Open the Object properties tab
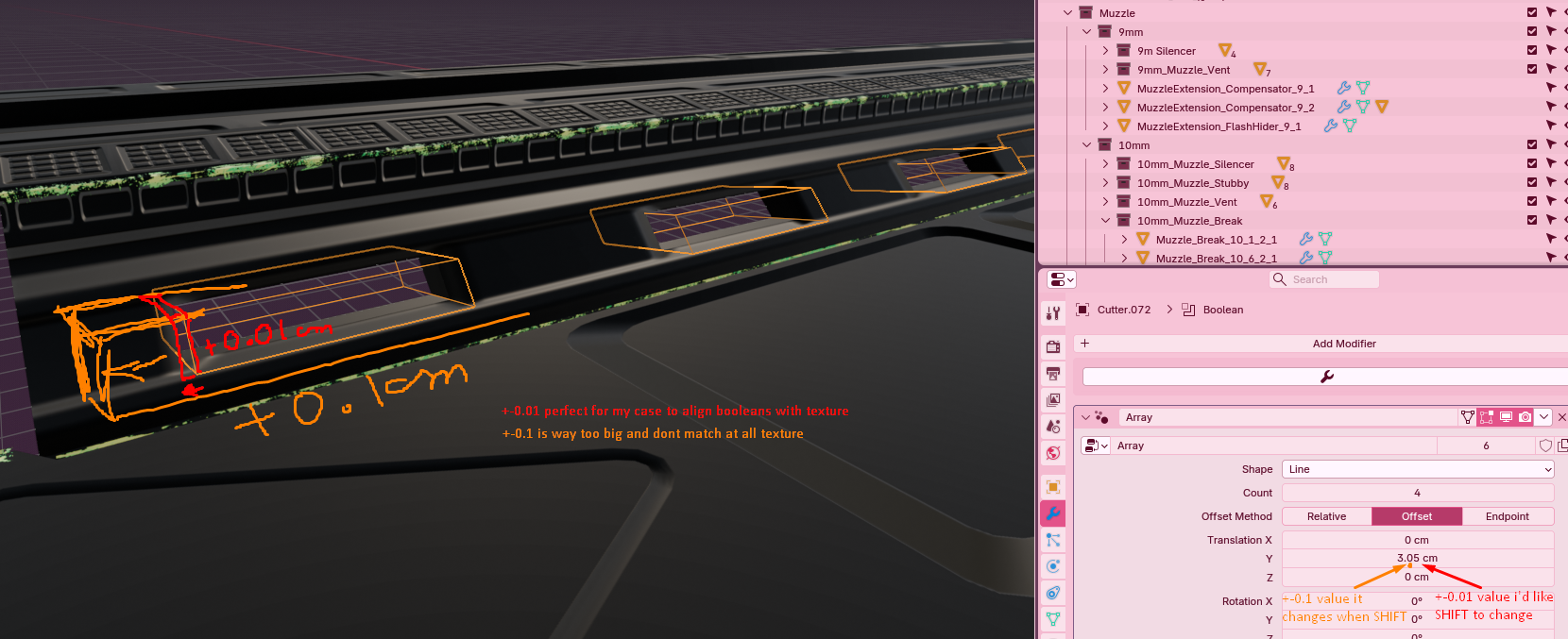1568x639 pixels. pyautogui.click(x=1053, y=487)
